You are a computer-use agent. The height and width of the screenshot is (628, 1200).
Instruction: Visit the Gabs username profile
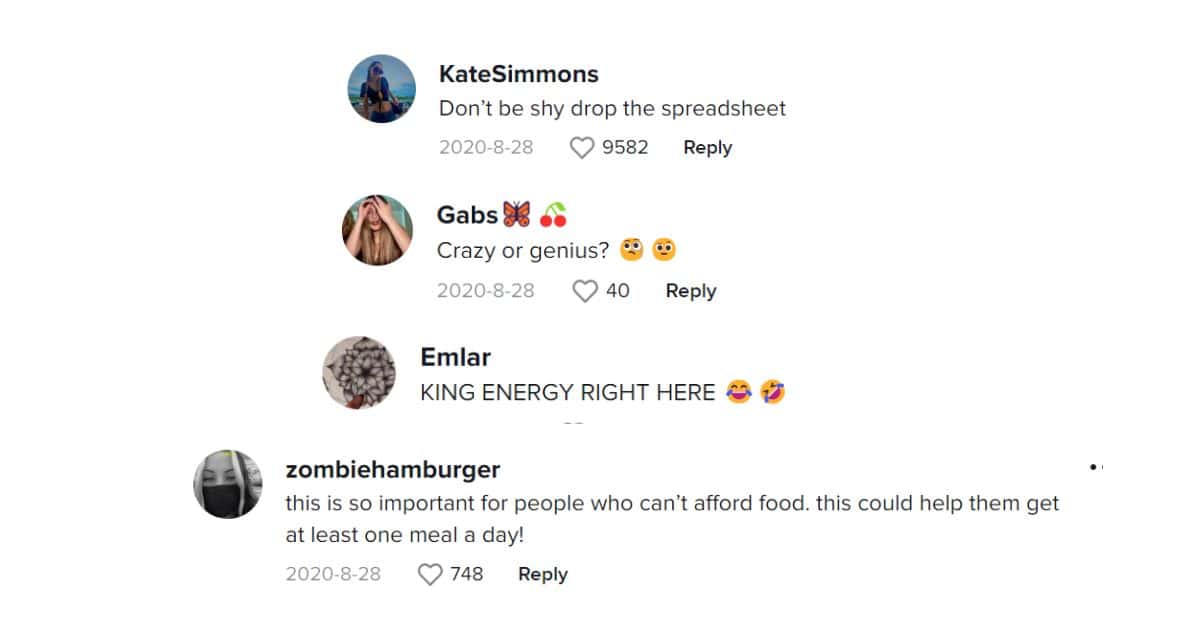[x=467, y=215]
